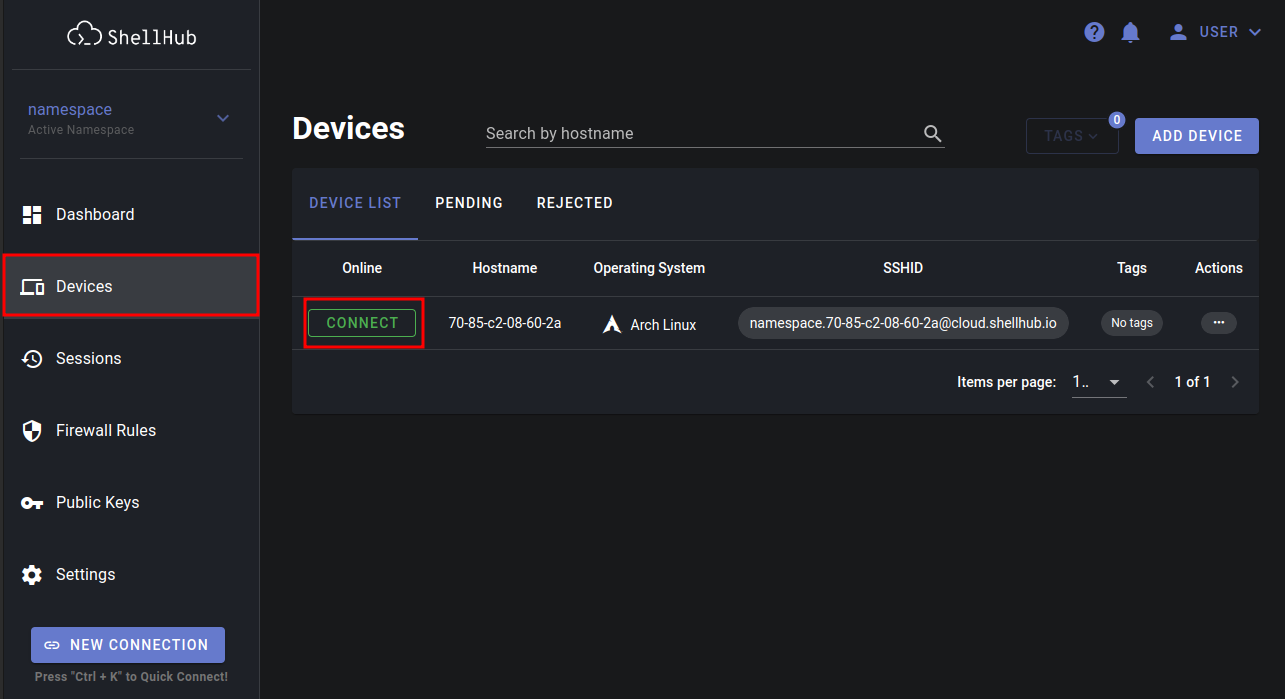Open Sessions from the sidebar
This screenshot has width=1285, height=699.
[x=130, y=359]
